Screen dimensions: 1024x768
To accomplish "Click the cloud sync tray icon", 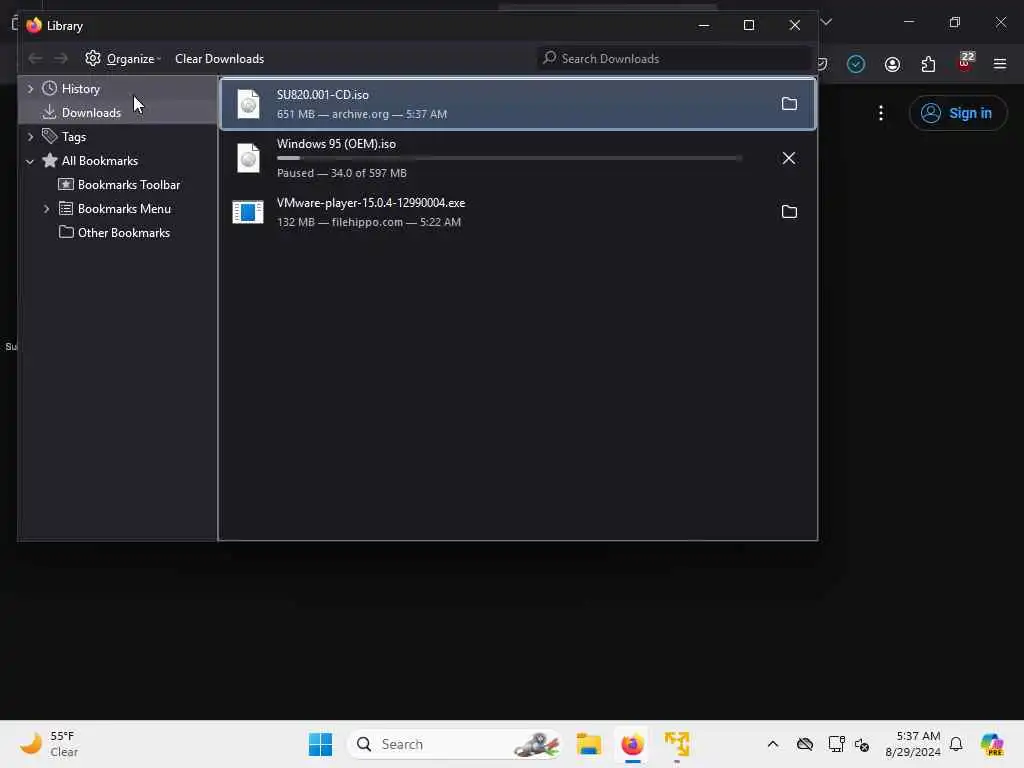I will click(x=805, y=744).
